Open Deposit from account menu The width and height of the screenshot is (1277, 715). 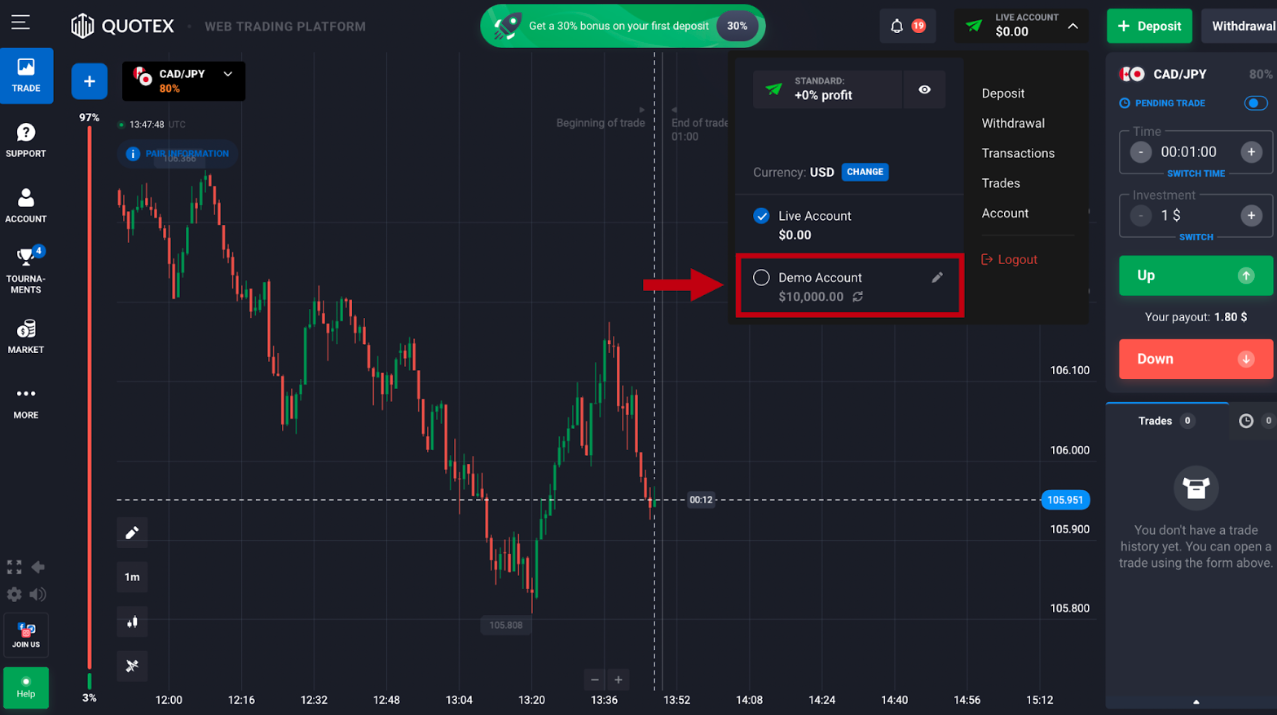click(x=1003, y=93)
